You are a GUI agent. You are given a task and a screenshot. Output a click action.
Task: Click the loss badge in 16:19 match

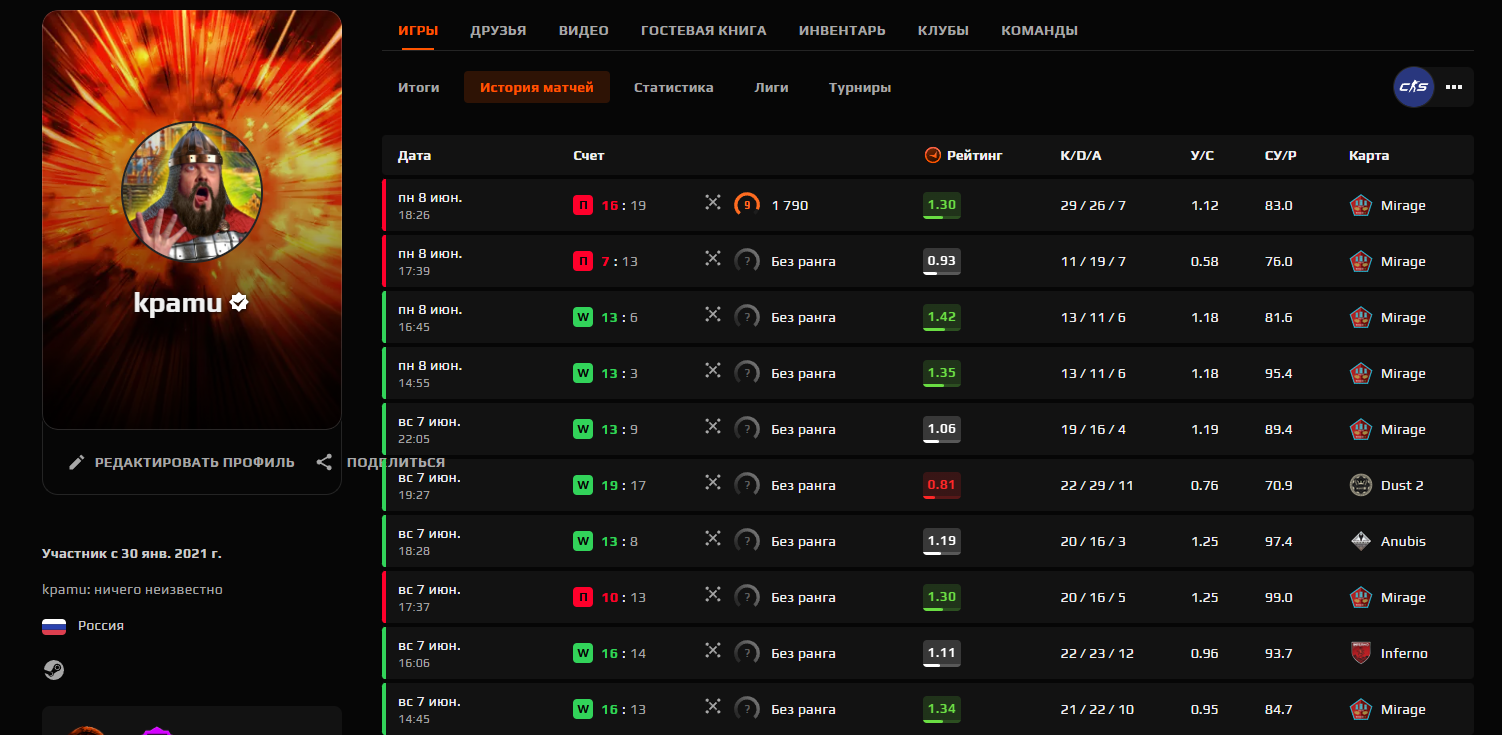point(583,205)
